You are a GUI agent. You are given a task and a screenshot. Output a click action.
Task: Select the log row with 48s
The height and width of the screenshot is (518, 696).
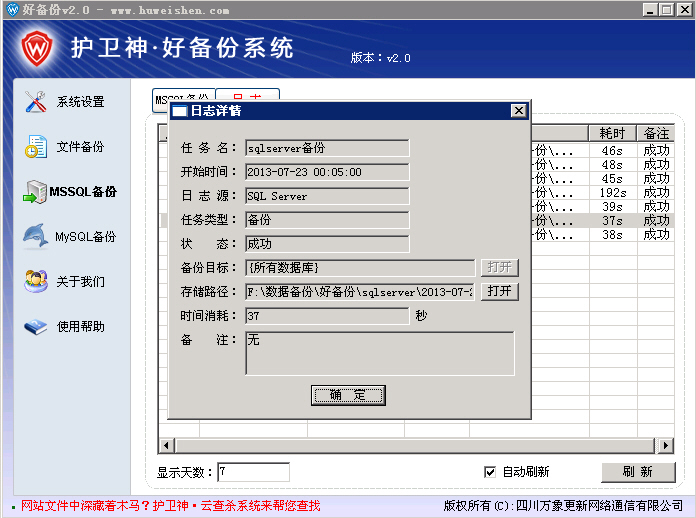click(x=603, y=165)
